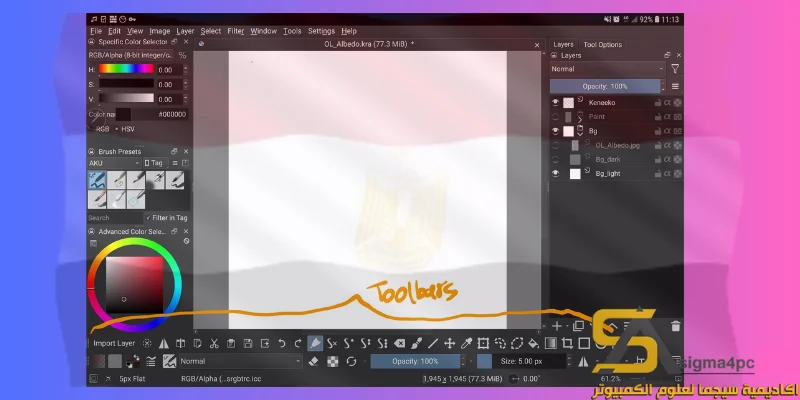Click the Cut scissors icon
The image size is (800, 400).
214,343
